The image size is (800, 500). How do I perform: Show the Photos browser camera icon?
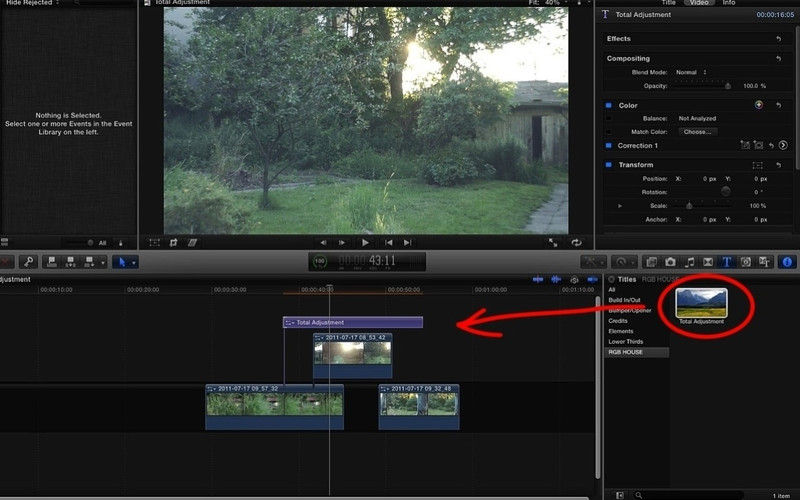(x=670, y=262)
